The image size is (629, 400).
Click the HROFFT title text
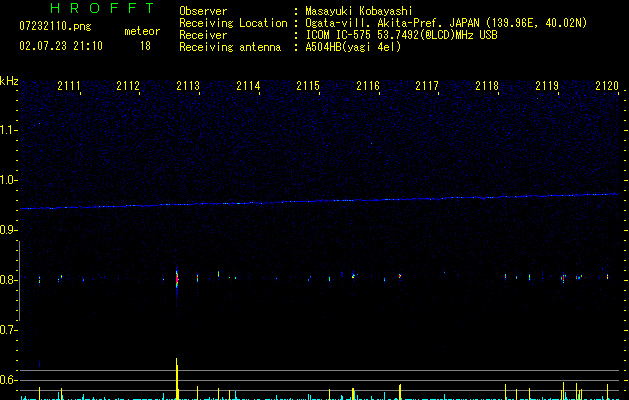[x=103, y=8]
